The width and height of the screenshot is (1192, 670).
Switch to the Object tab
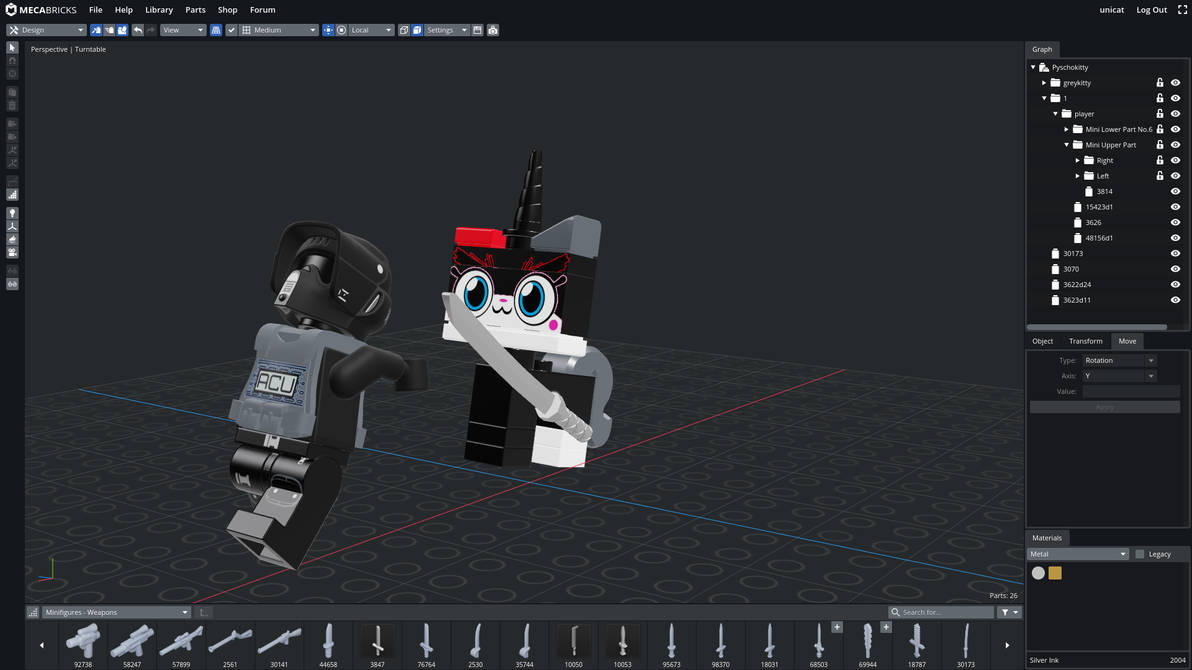(1042, 341)
